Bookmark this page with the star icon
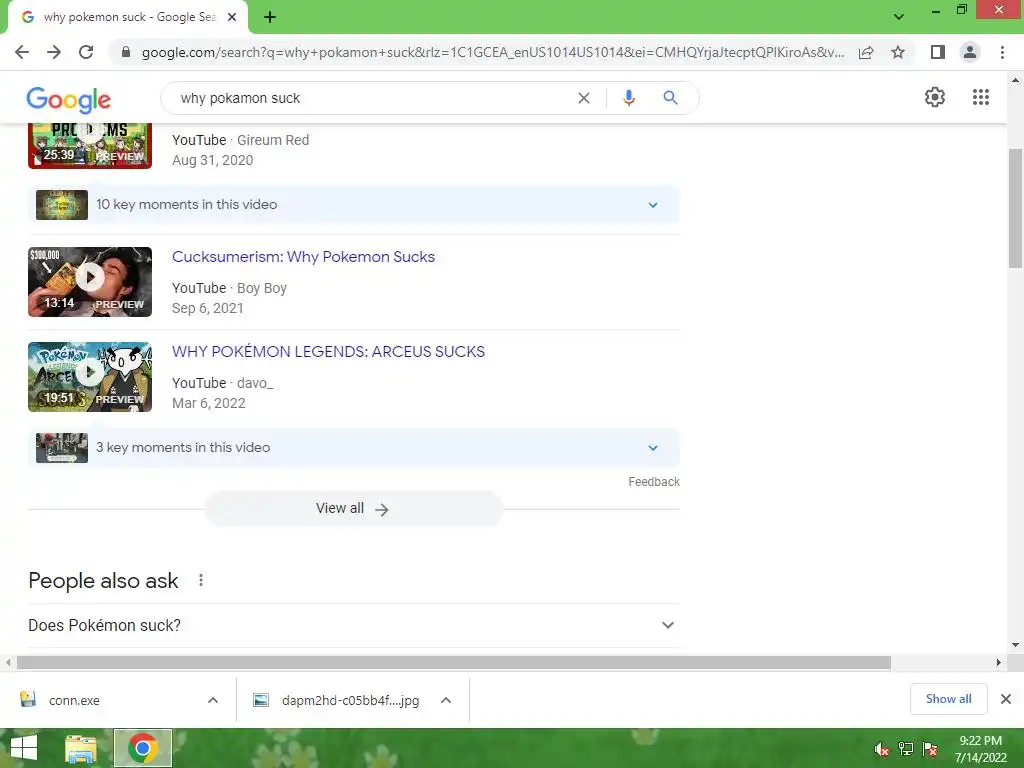 (x=898, y=52)
